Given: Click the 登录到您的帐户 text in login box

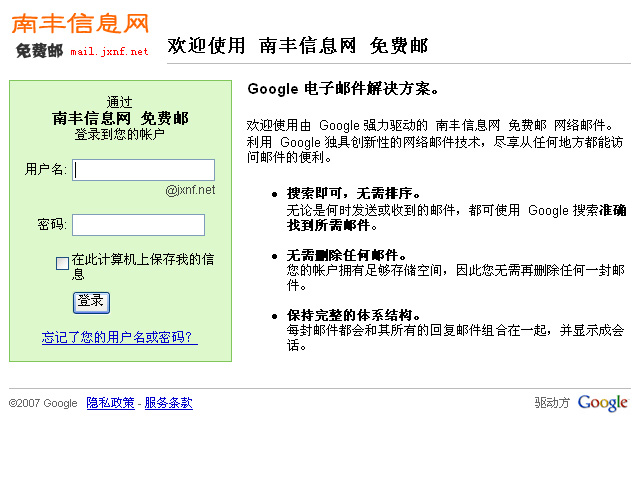Looking at the screenshot, I should coord(120,134).
